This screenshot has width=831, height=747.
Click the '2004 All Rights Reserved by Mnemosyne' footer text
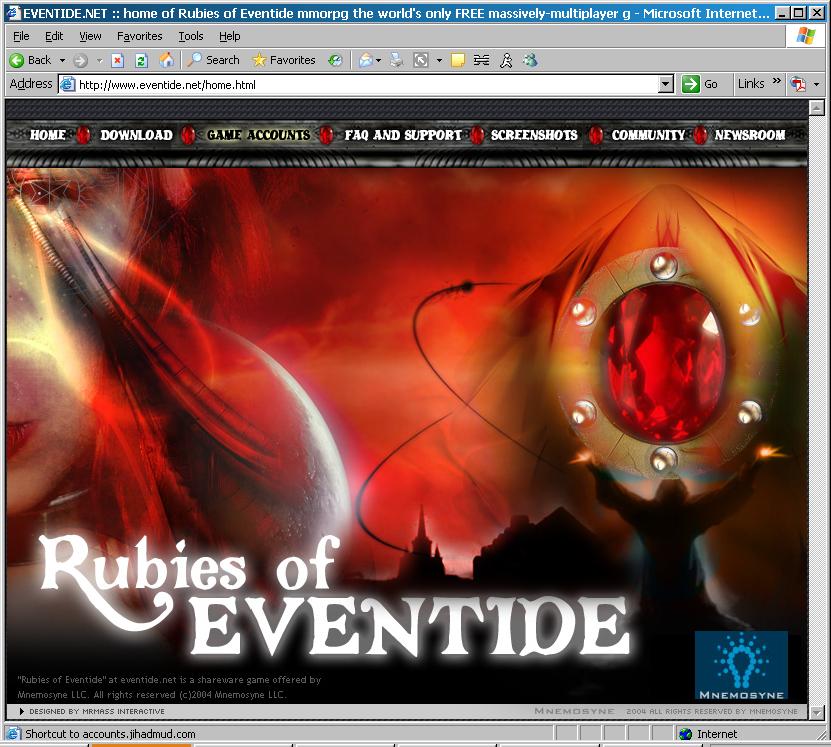[x=712, y=712]
